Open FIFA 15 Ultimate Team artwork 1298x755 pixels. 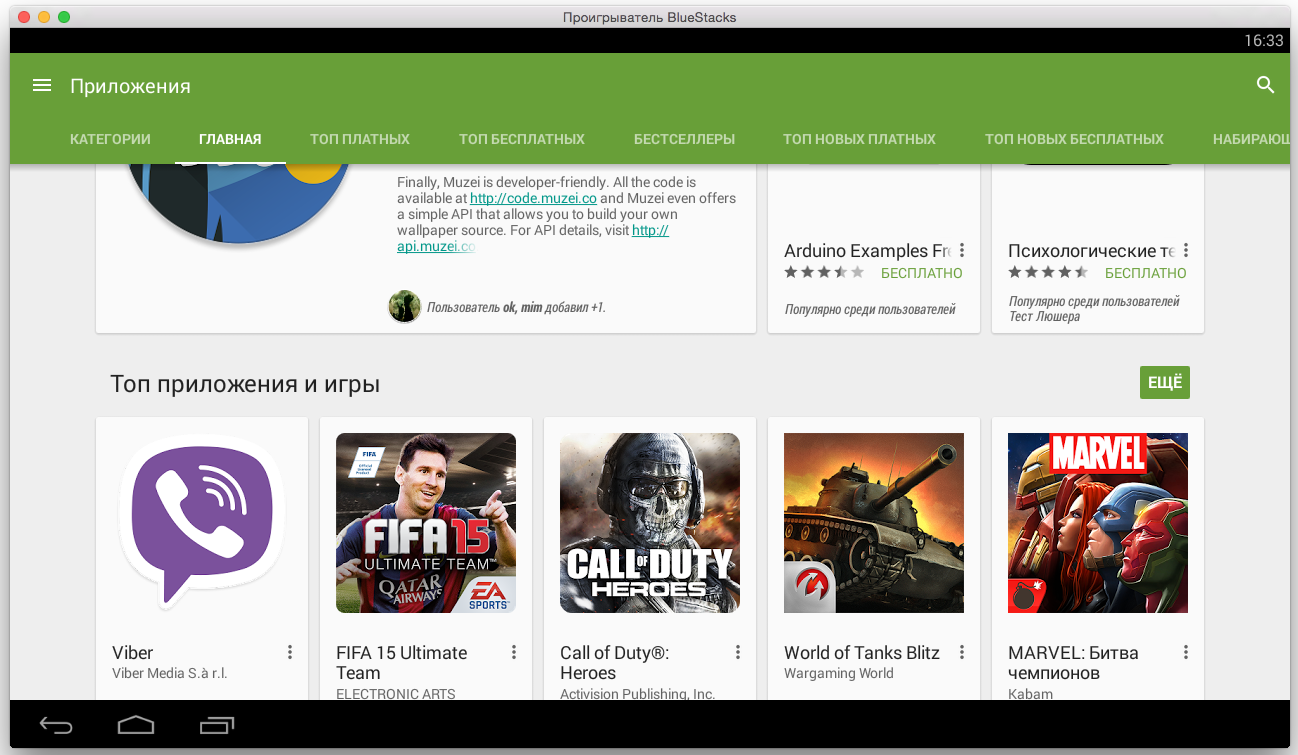click(426, 523)
